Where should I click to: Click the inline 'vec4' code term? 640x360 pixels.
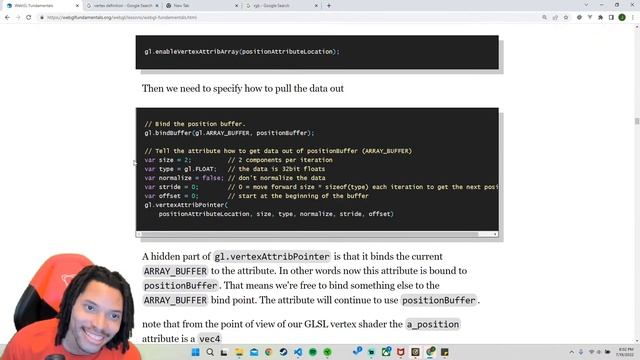point(210,339)
